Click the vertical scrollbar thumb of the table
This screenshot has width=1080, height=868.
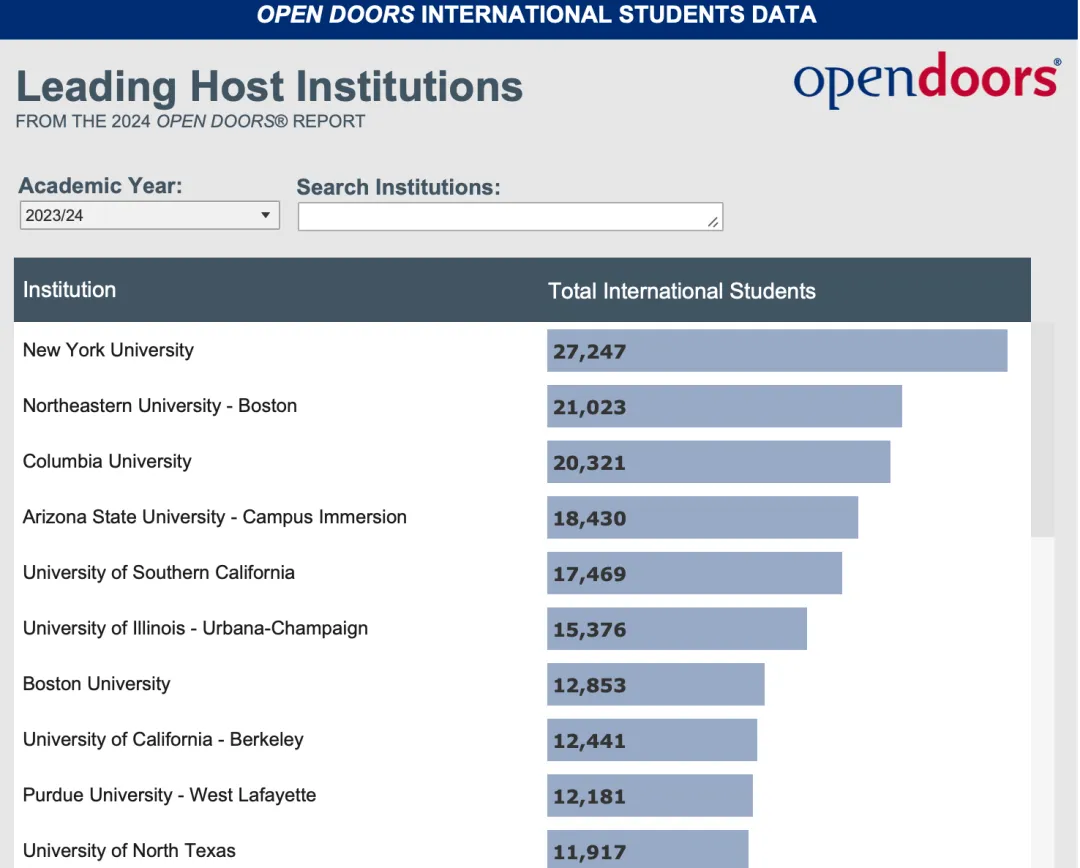coord(1042,430)
